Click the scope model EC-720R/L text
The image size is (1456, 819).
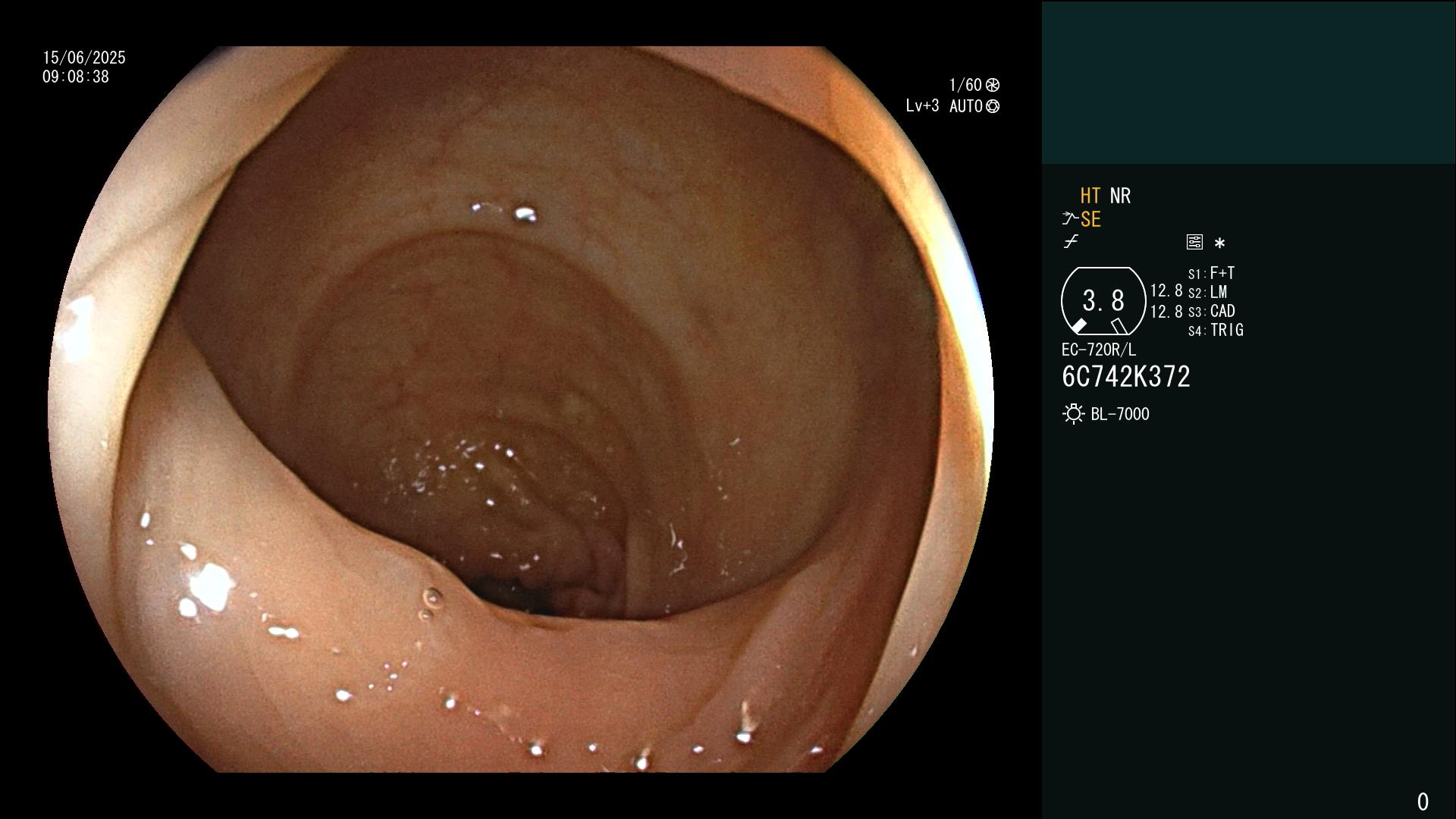[x=1099, y=350]
